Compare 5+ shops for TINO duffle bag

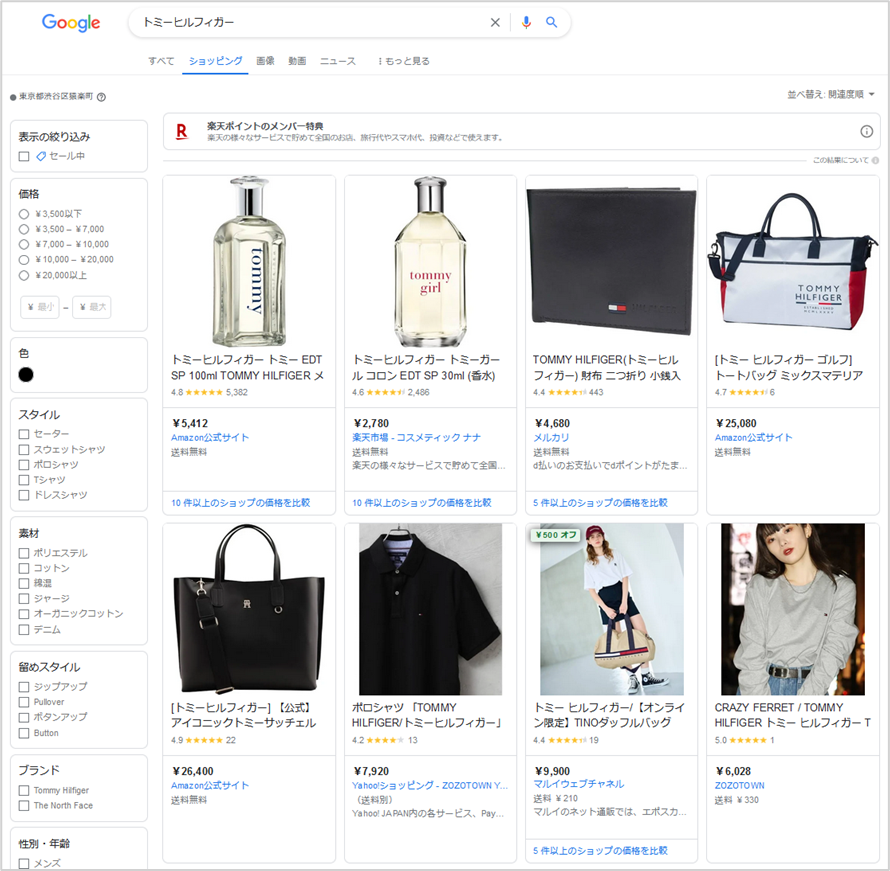[x=600, y=851]
